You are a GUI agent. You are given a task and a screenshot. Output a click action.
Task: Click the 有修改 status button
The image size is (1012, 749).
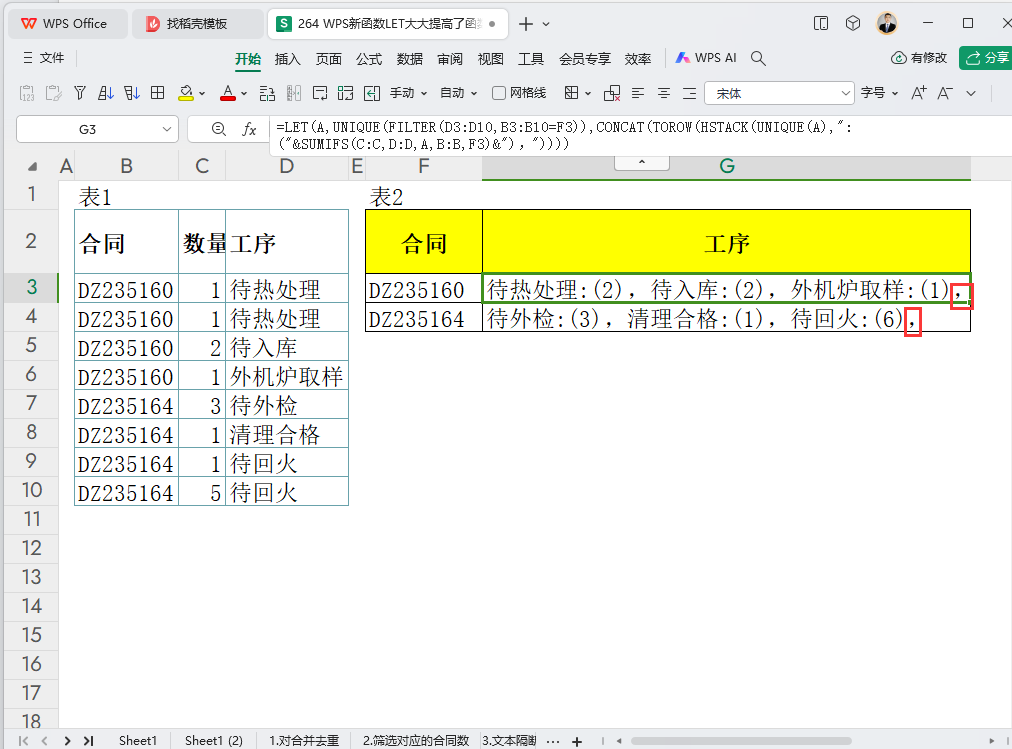click(919, 58)
